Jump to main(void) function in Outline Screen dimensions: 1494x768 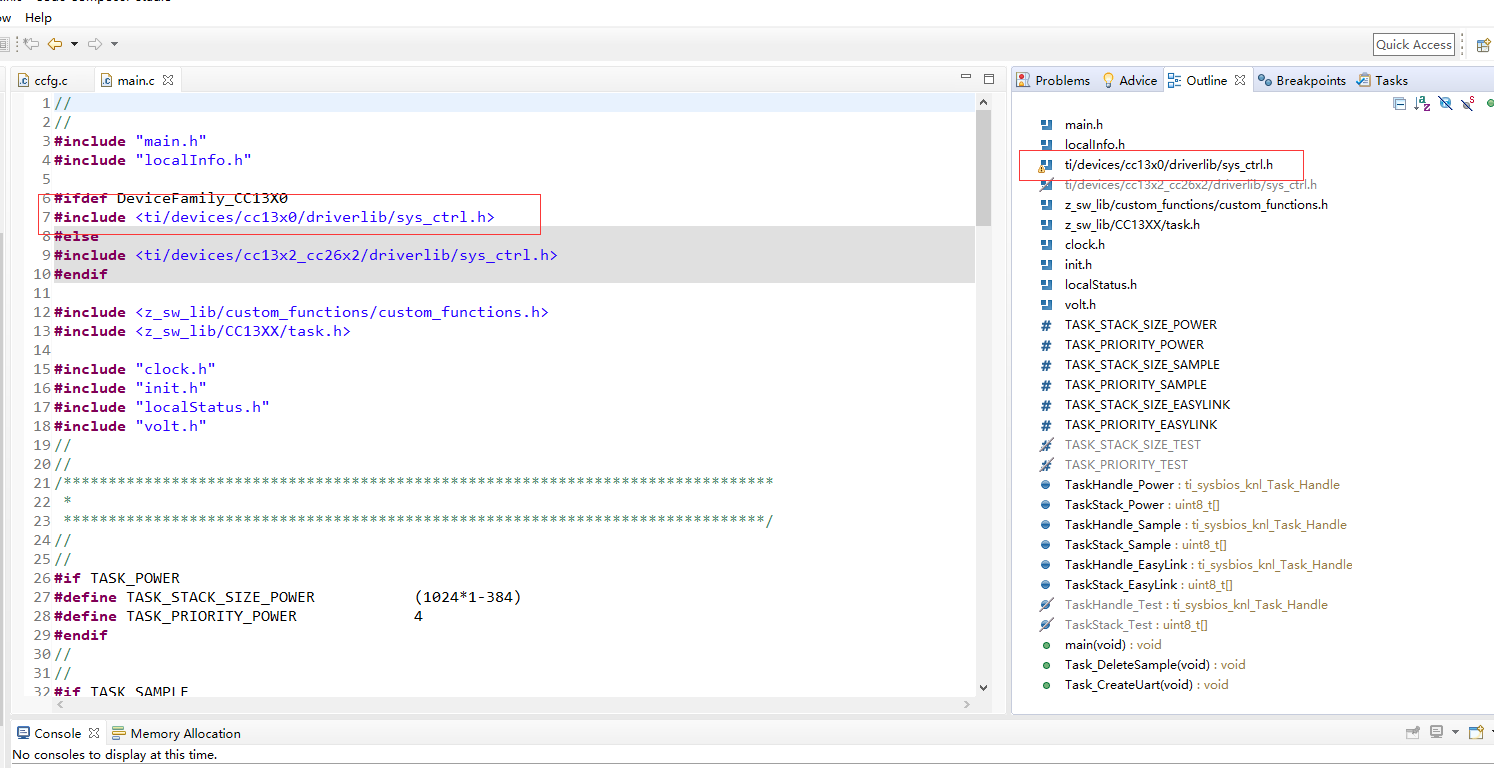pos(1113,645)
